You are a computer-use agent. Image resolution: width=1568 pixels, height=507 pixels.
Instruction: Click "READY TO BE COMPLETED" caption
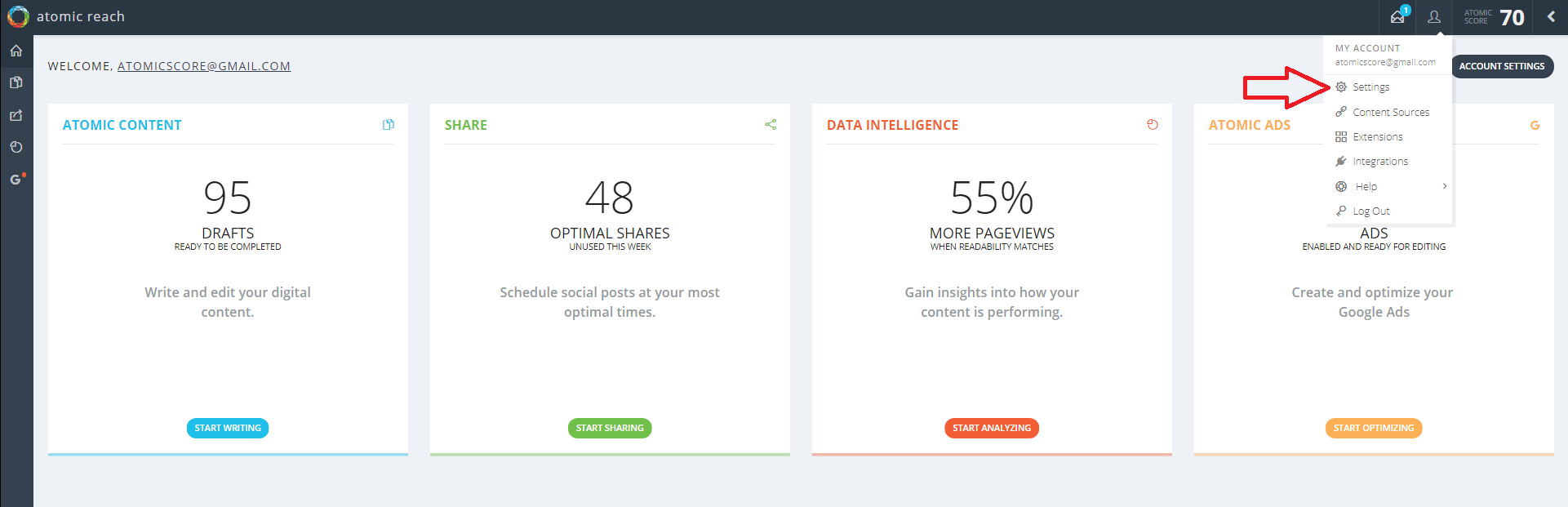pos(228,247)
